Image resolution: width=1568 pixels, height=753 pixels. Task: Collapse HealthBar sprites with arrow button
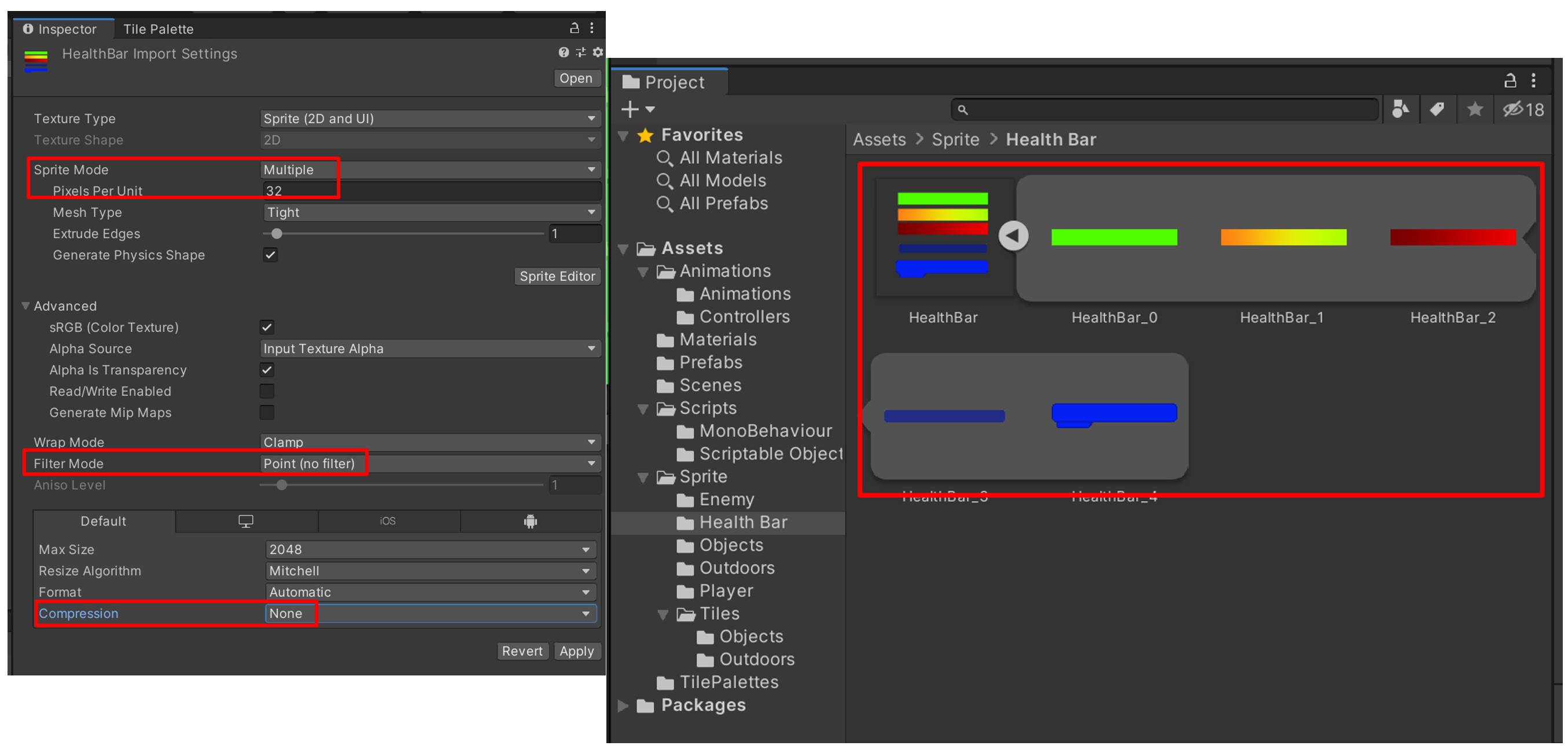point(1013,236)
